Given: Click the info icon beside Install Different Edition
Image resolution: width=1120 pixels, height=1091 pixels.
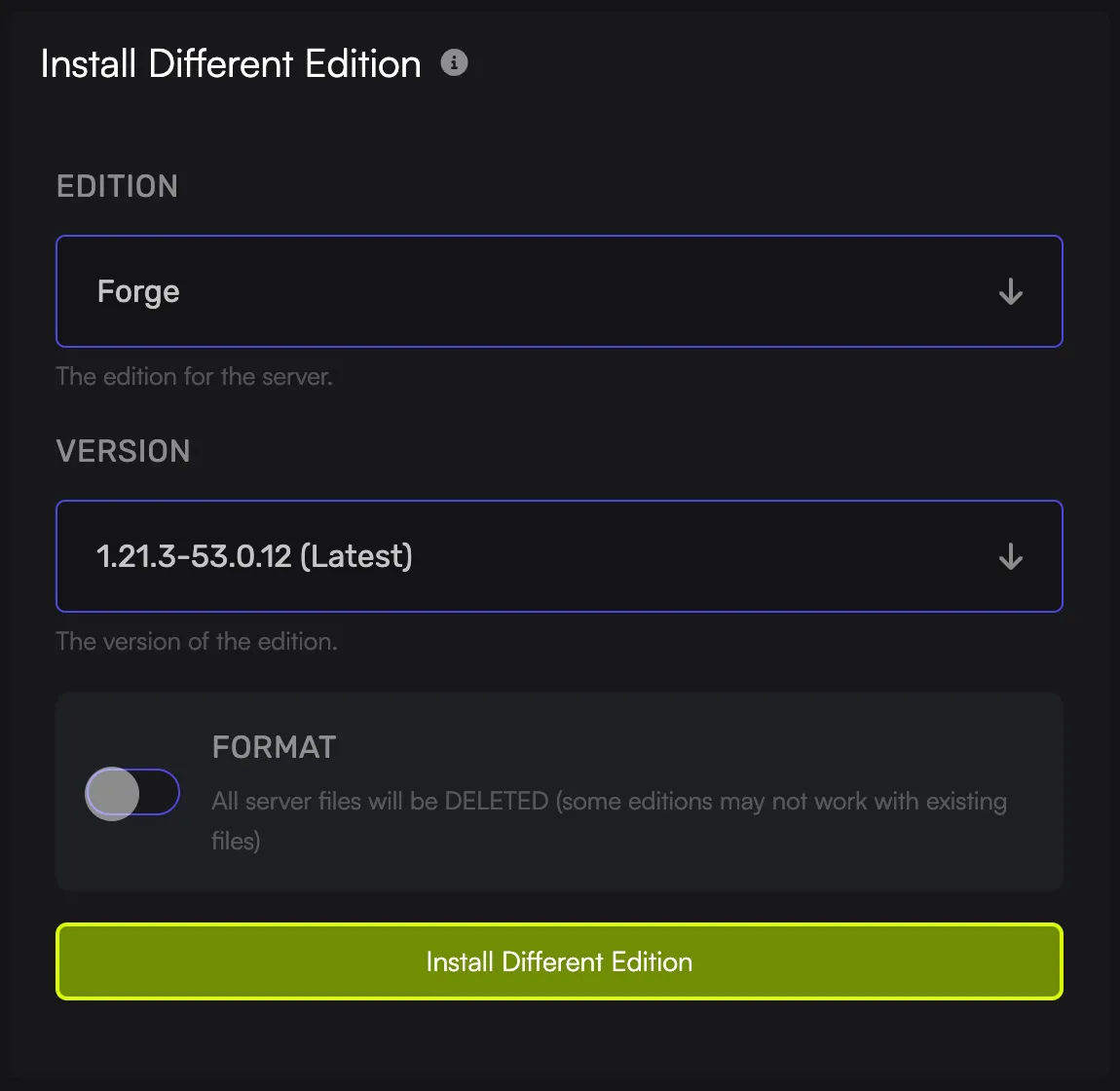Looking at the screenshot, I should 454,61.
